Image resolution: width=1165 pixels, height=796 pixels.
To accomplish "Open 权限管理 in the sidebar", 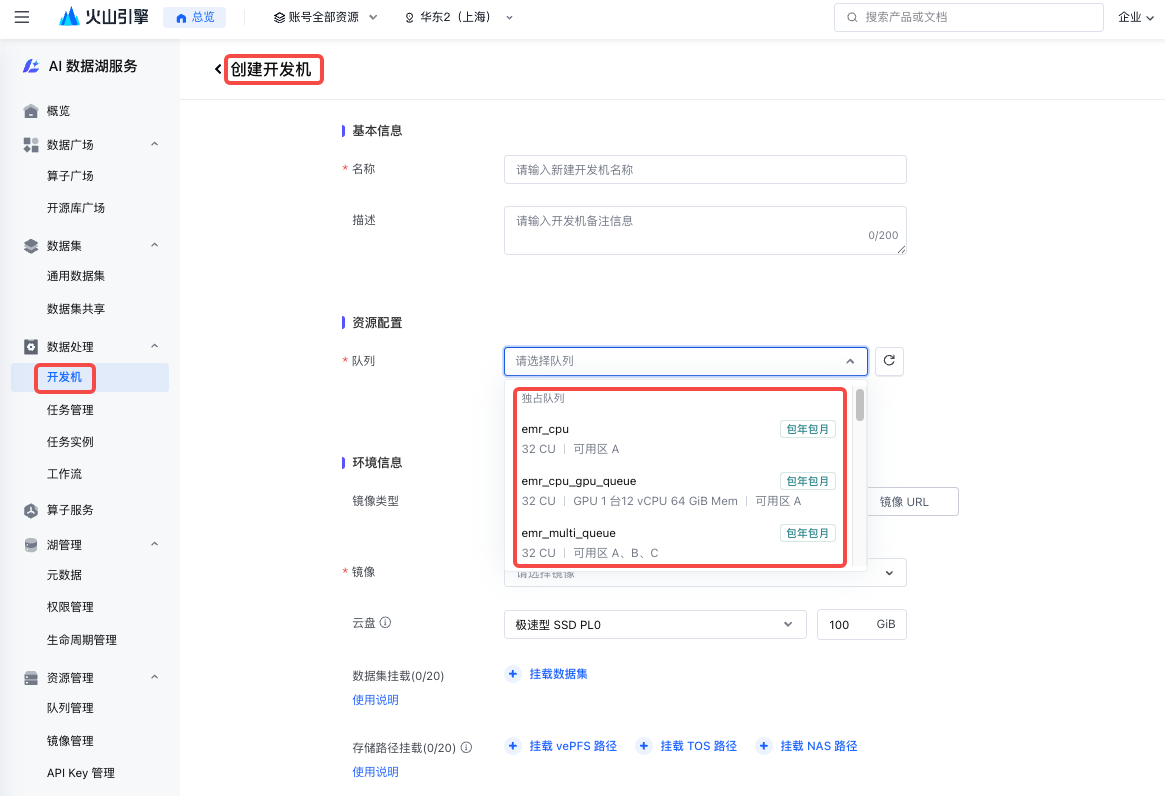I will (x=70, y=607).
